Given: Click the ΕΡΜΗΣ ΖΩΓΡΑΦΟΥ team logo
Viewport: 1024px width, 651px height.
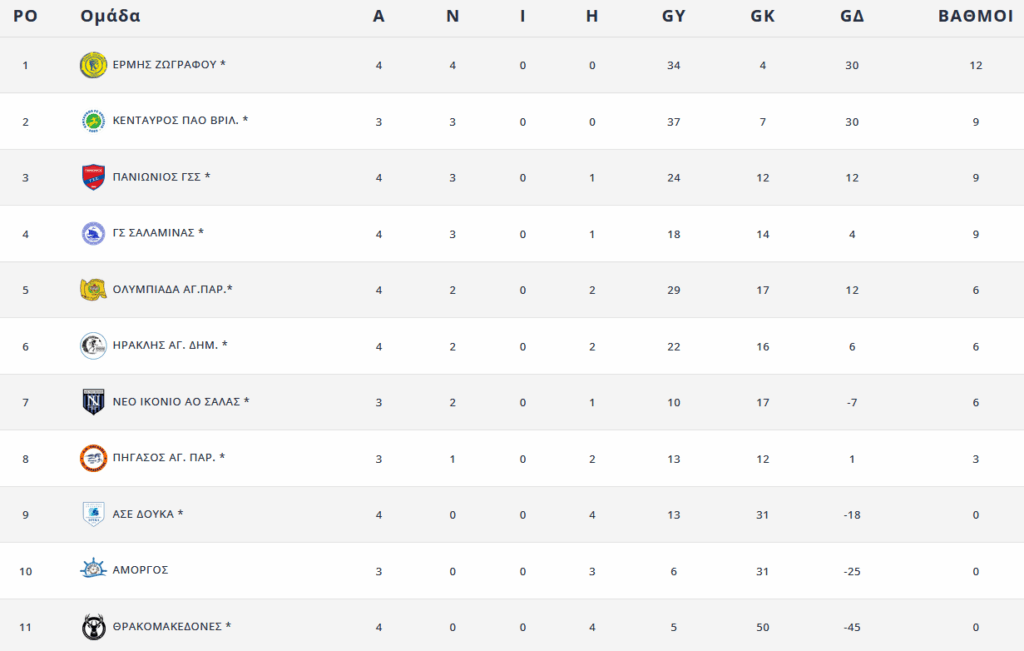Looking at the screenshot, I should [93, 65].
